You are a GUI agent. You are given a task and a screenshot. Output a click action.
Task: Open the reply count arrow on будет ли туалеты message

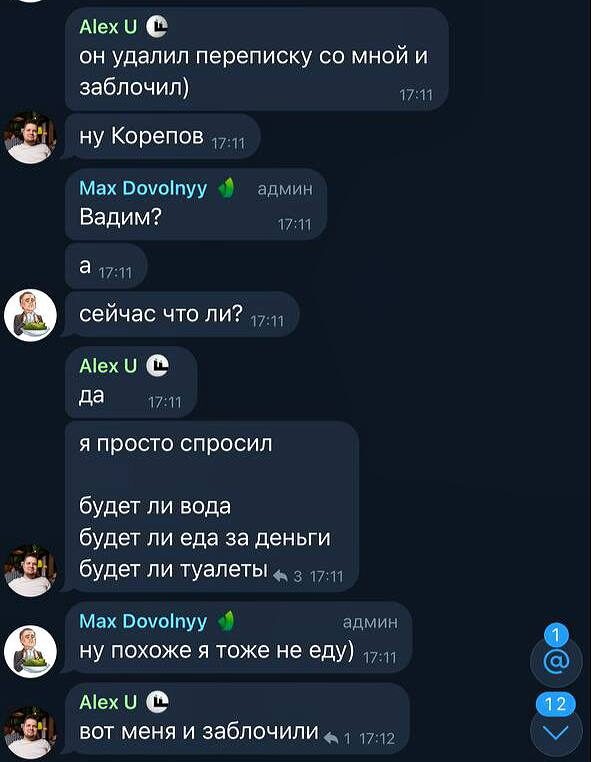(x=281, y=576)
